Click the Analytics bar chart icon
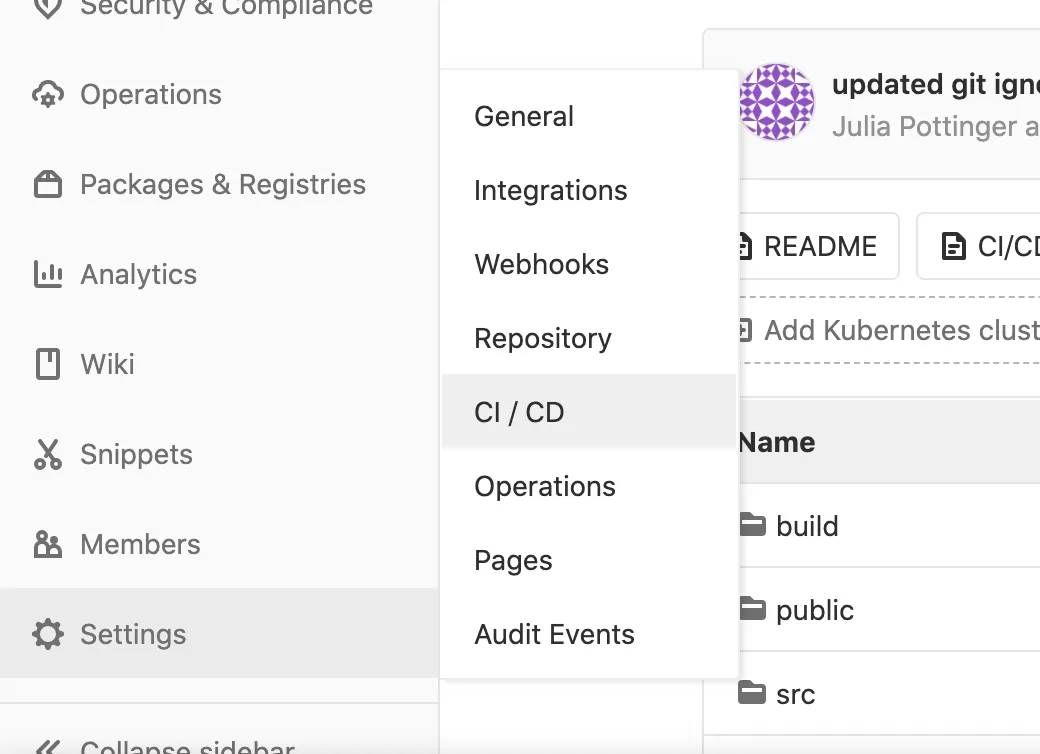Image resolution: width=1040 pixels, height=754 pixels. coord(48,275)
